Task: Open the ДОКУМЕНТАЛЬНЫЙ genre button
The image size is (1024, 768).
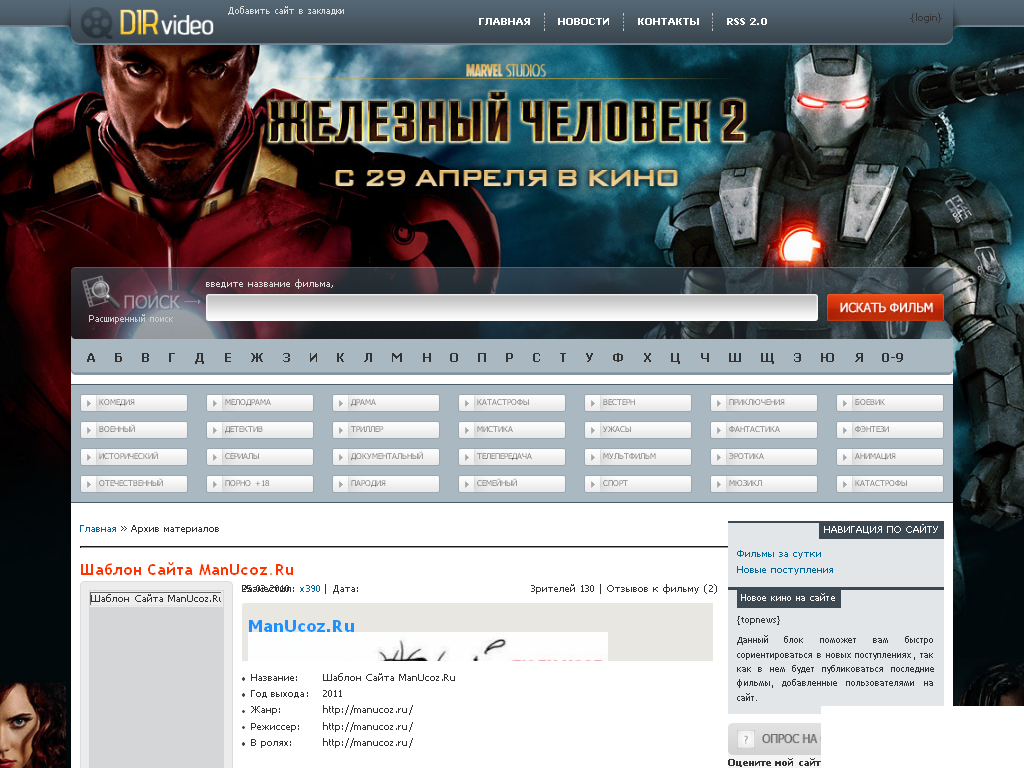Action: [x=386, y=456]
